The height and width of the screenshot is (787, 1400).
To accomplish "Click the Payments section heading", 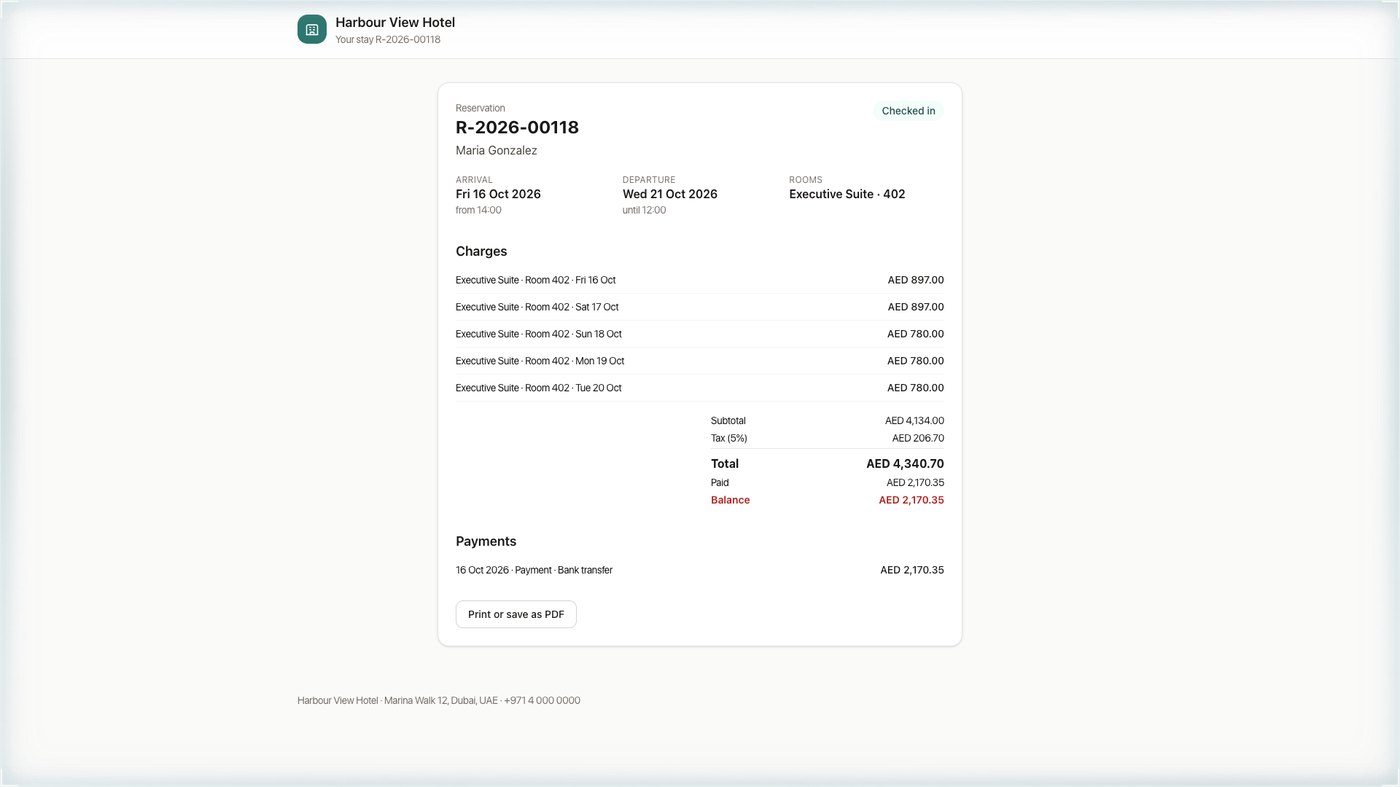I will (486, 541).
